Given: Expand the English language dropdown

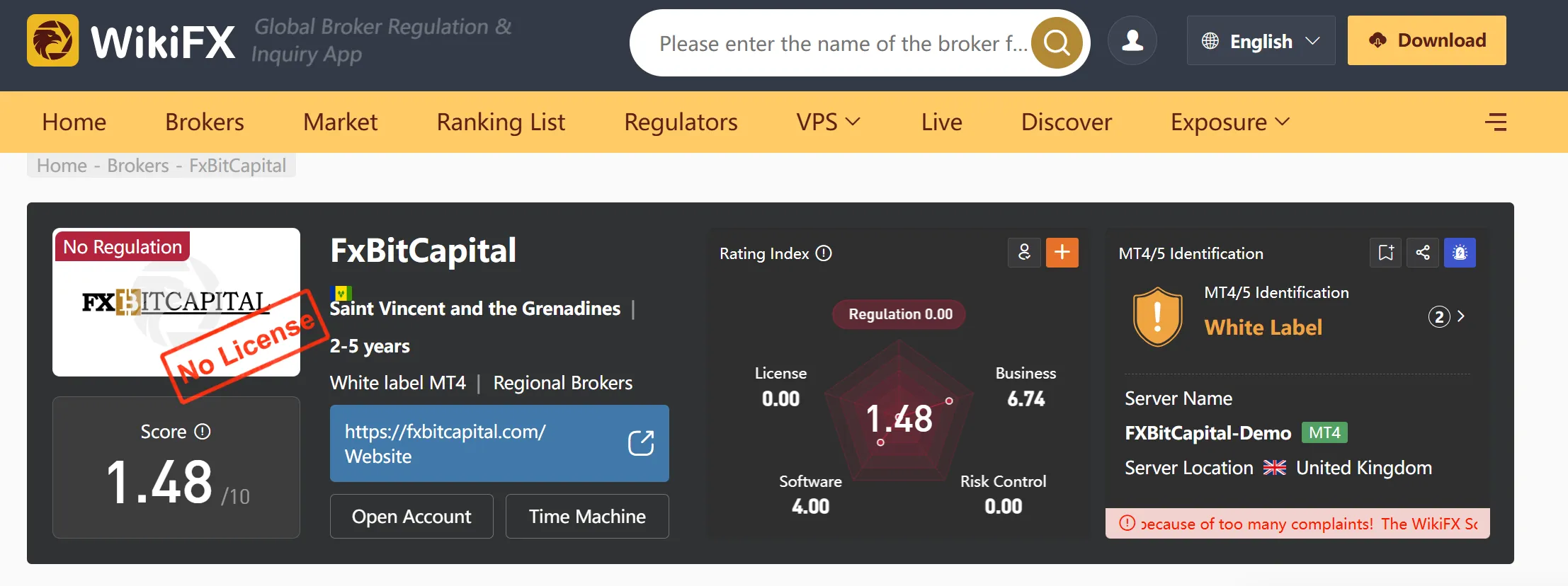Looking at the screenshot, I should pos(1261,41).
